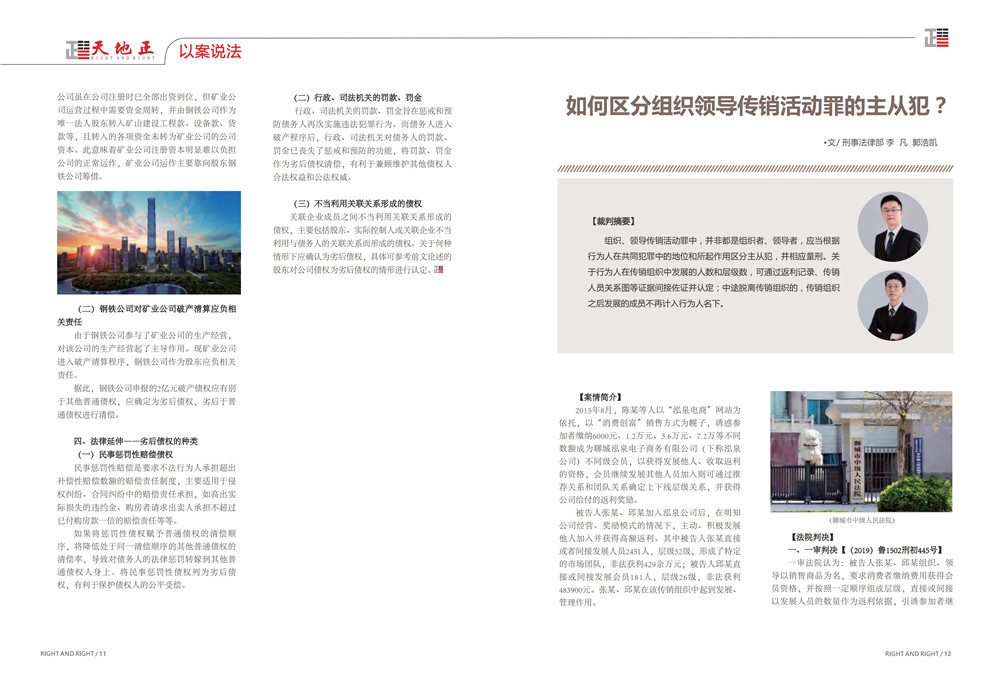Click the summary text starting 组织、领导传销活动罪中

click(x=713, y=272)
